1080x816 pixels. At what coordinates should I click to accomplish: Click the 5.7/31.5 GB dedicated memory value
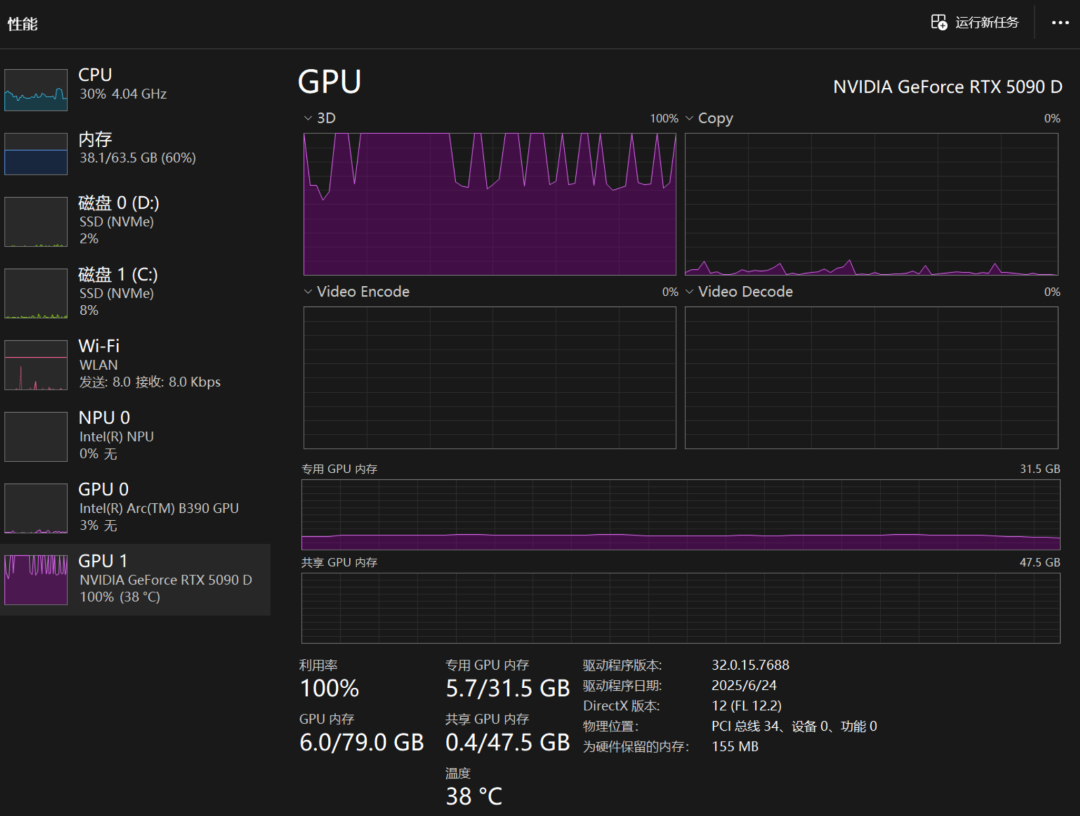point(508,688)
